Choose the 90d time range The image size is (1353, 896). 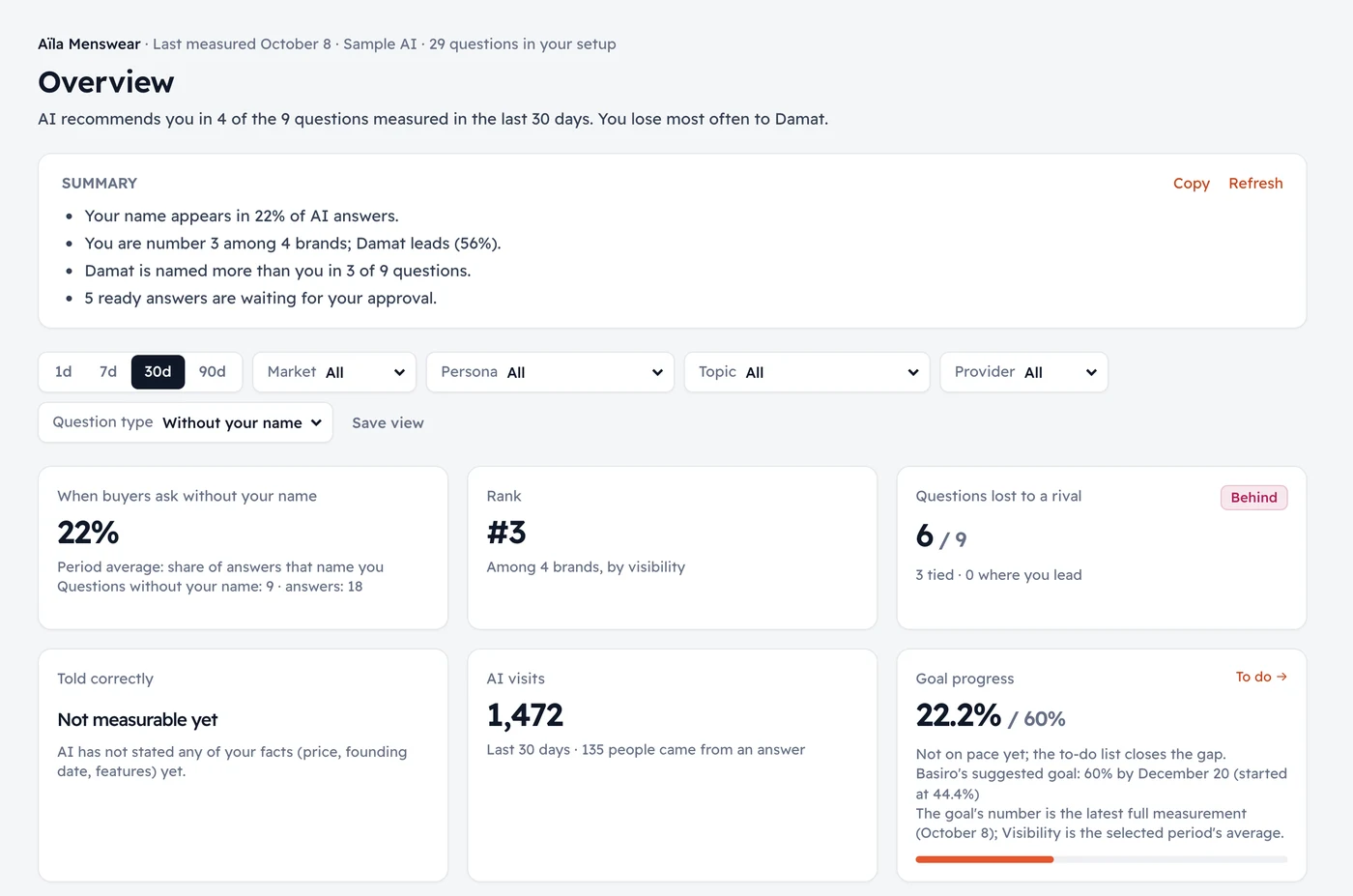[x=212, y=372]
